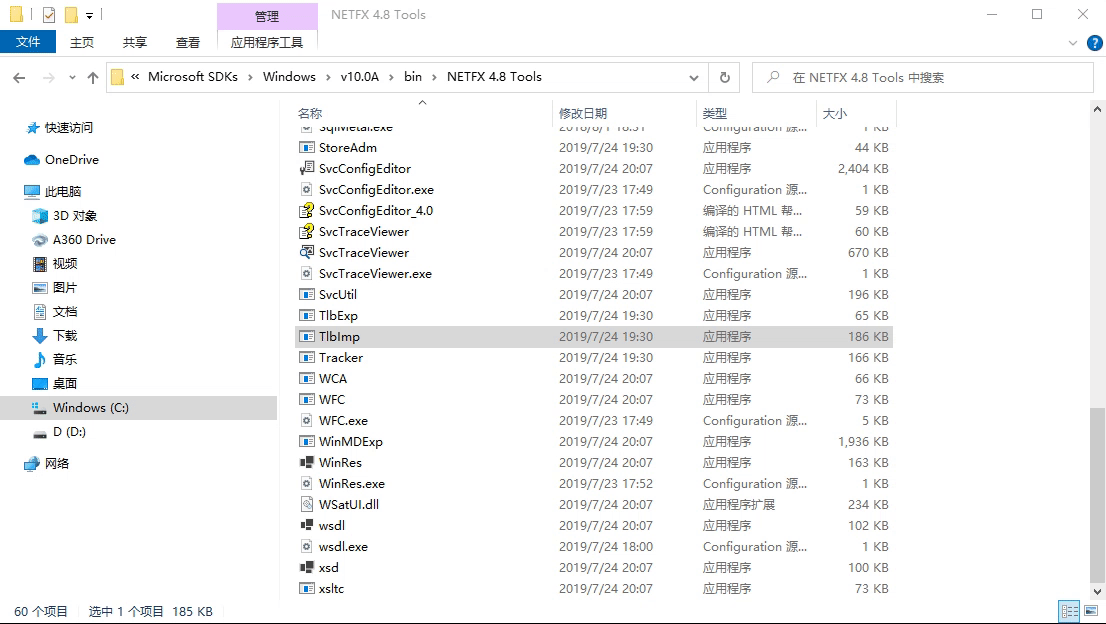Click the WinRes application icon

307,463
